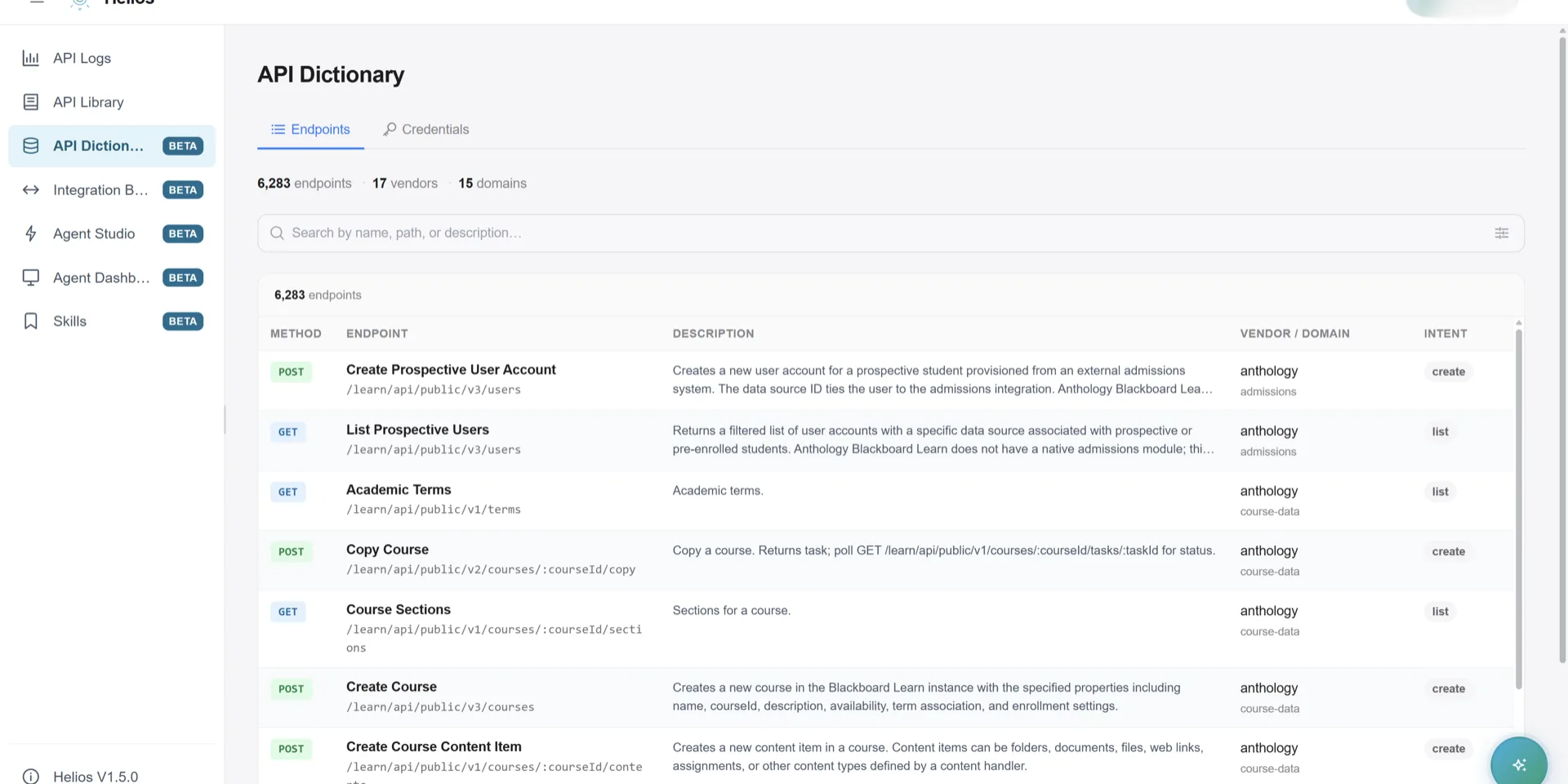
Task: Click path /learn/api/public/v2/courses/:courseId/copy
Action: coord(491,570)
